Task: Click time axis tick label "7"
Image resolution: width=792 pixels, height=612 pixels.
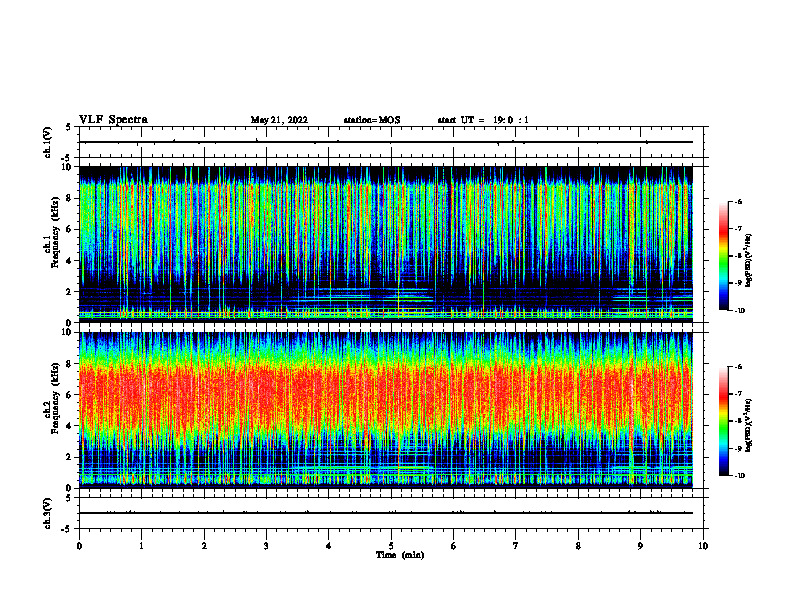Action: click(516, 546)
